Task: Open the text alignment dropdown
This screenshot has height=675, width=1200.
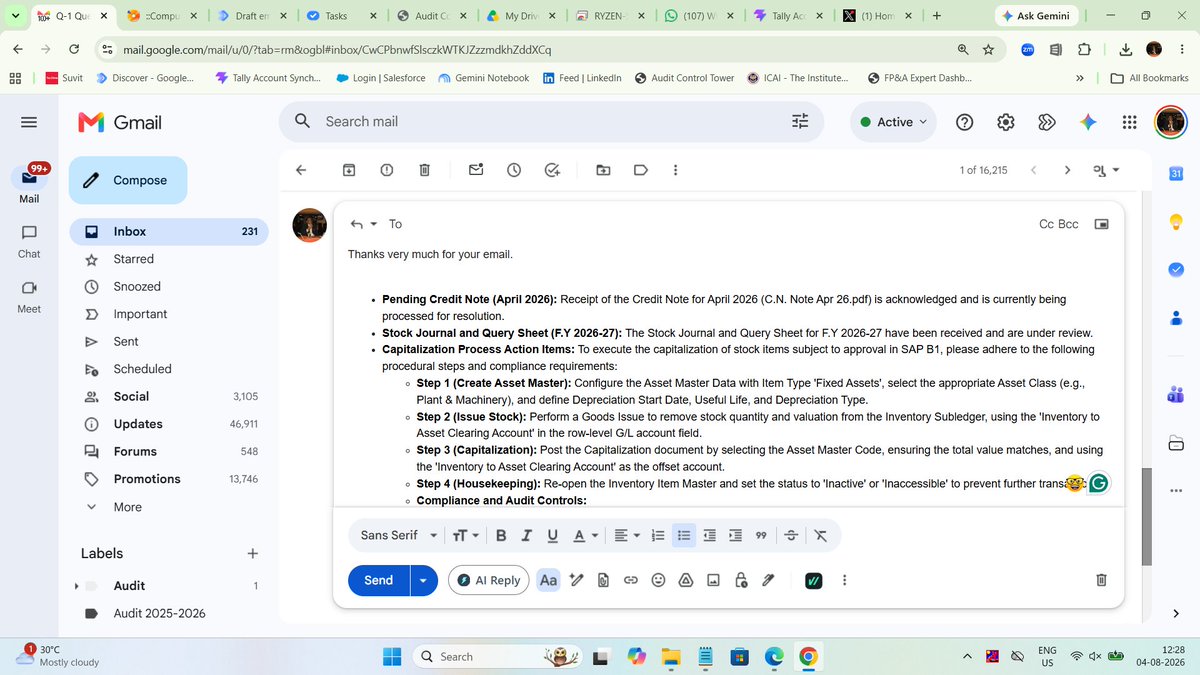Action: (x=627, y=535)
